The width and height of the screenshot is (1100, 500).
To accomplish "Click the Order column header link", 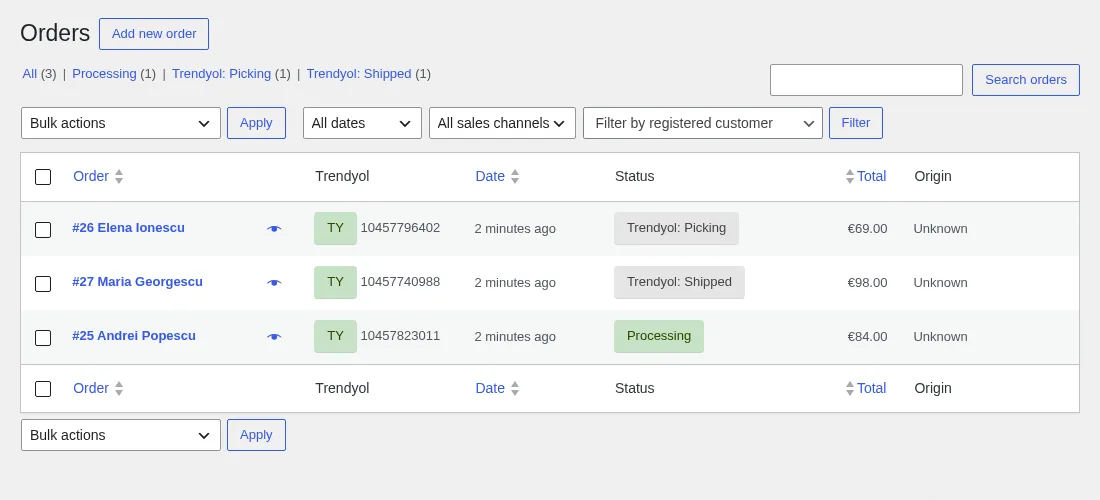I will click(91, 176).
